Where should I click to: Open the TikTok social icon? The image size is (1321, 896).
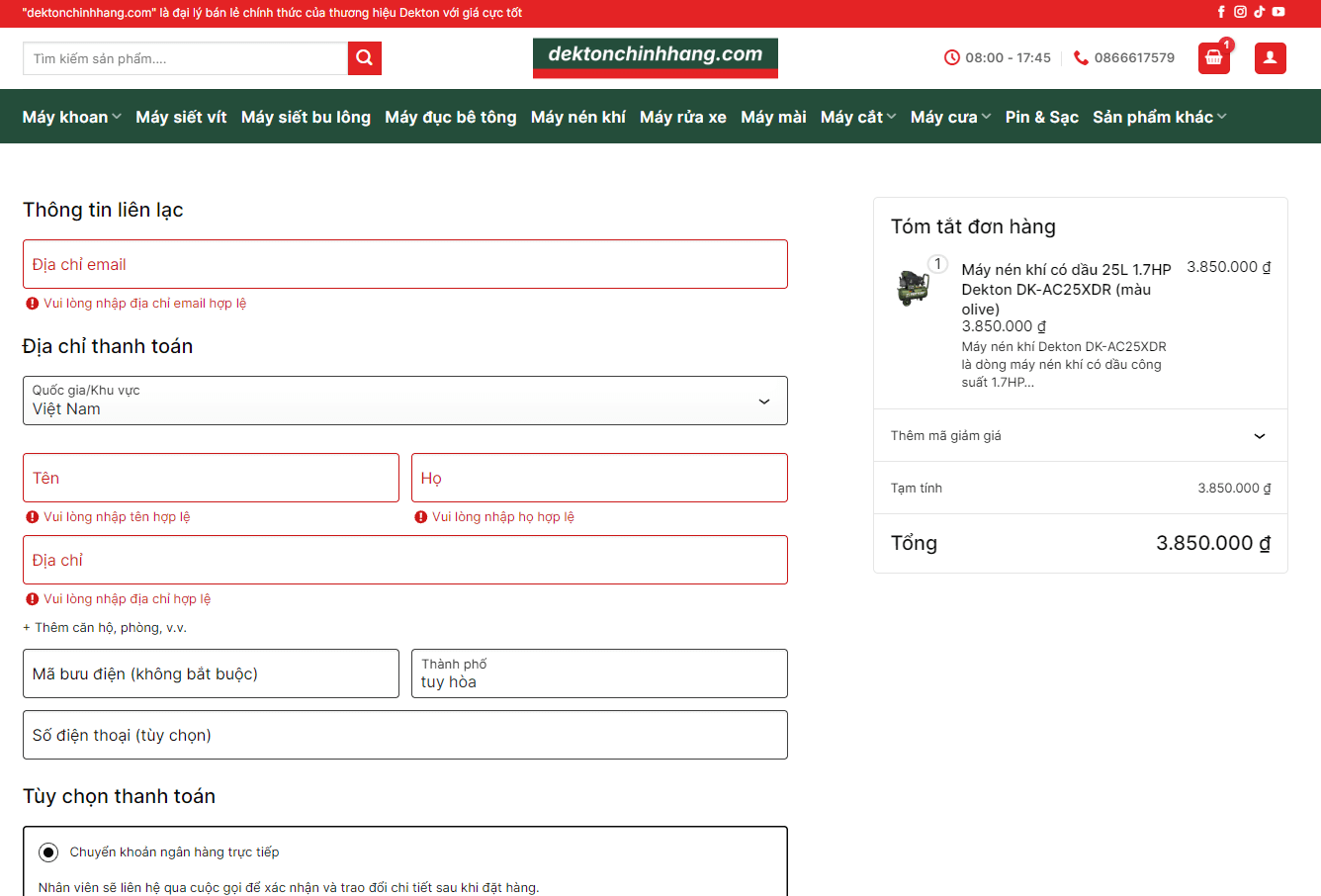tap(1259, 12)
